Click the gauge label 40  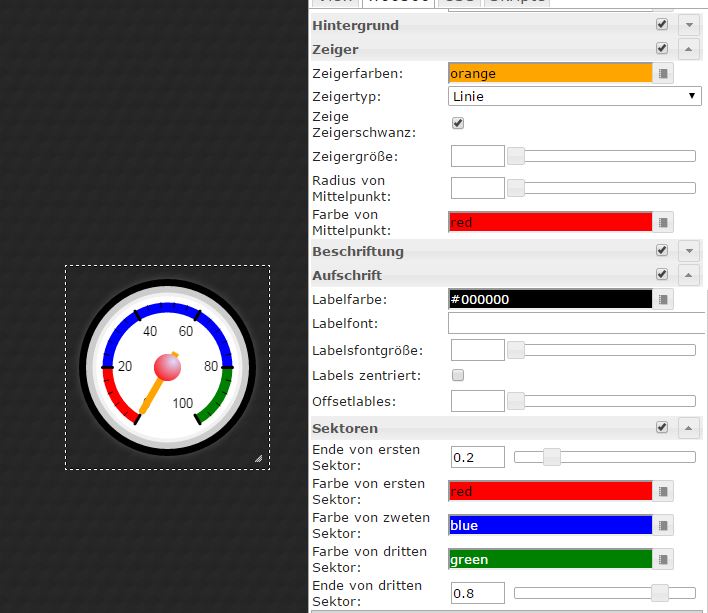(150, 331)
